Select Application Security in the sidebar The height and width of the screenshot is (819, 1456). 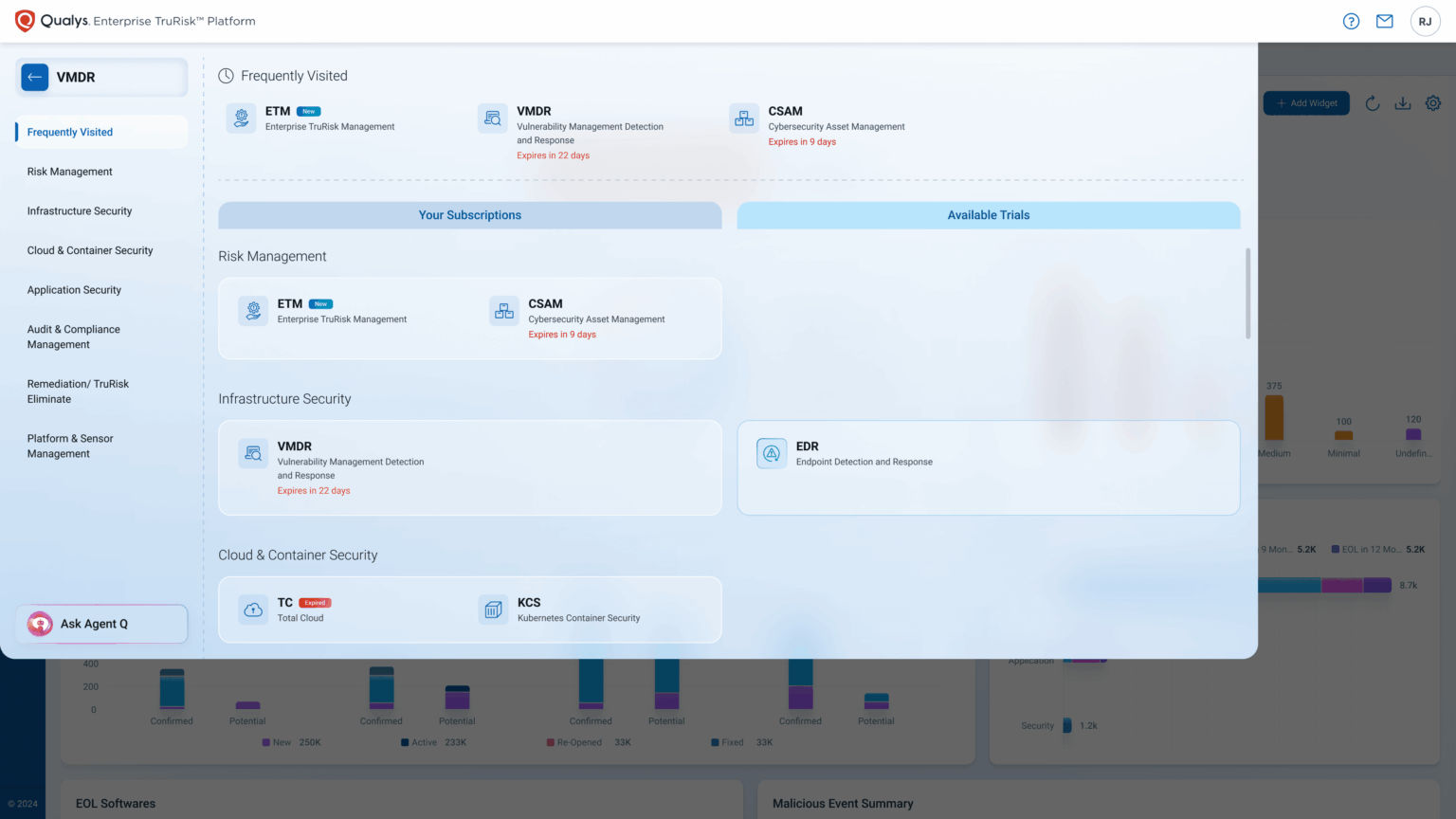[x=74, y=290]
